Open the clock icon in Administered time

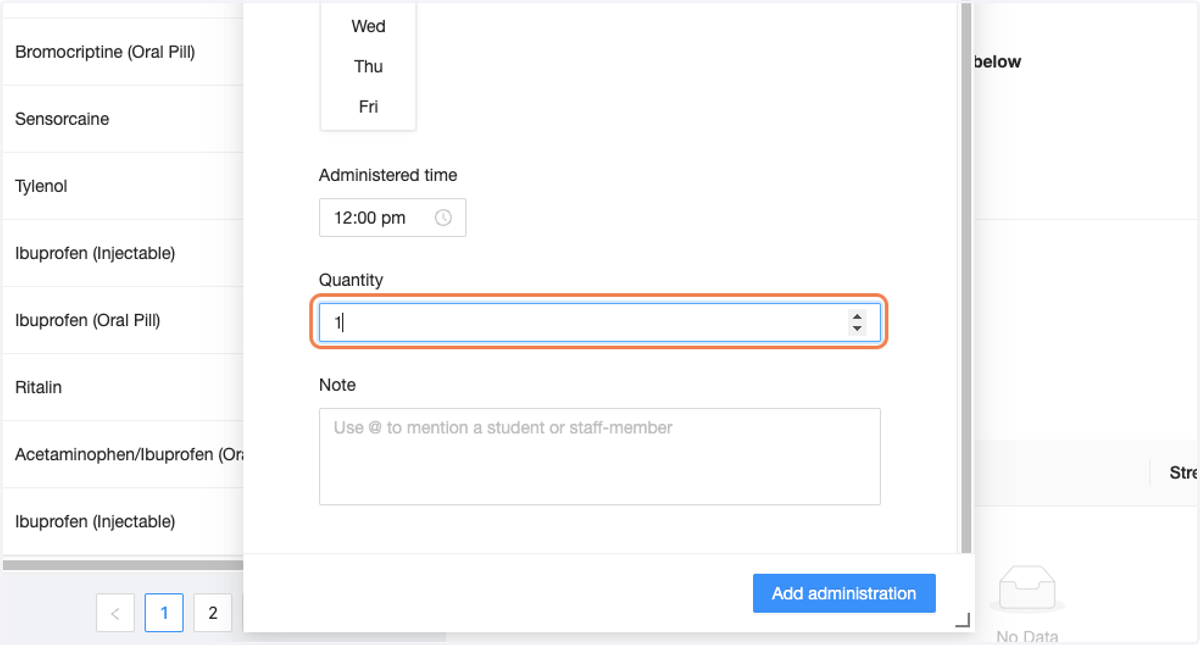coord(443,218)
